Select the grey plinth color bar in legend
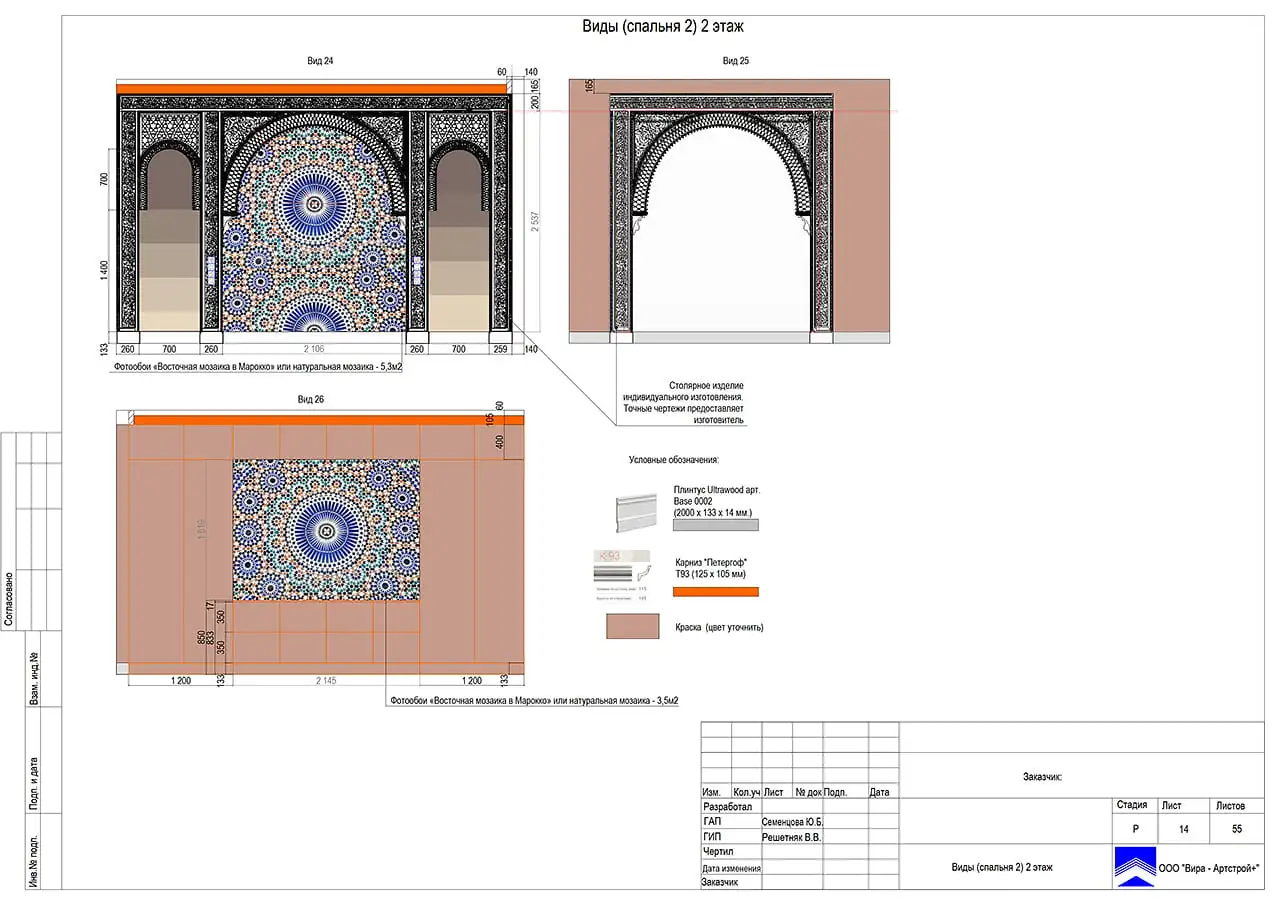This screenshot has height=905, width=1280. point(715,524)
